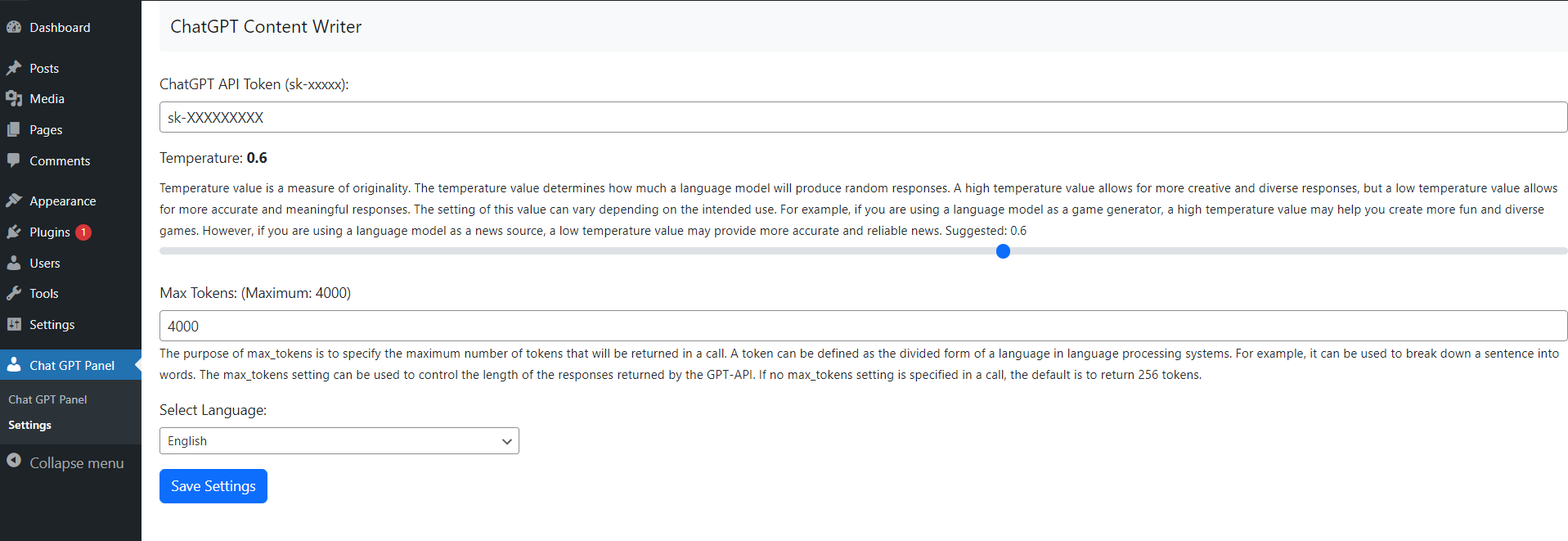
Task: Click the Settings sliders icon
Action: pyautogui.click(x=13, y=324)
